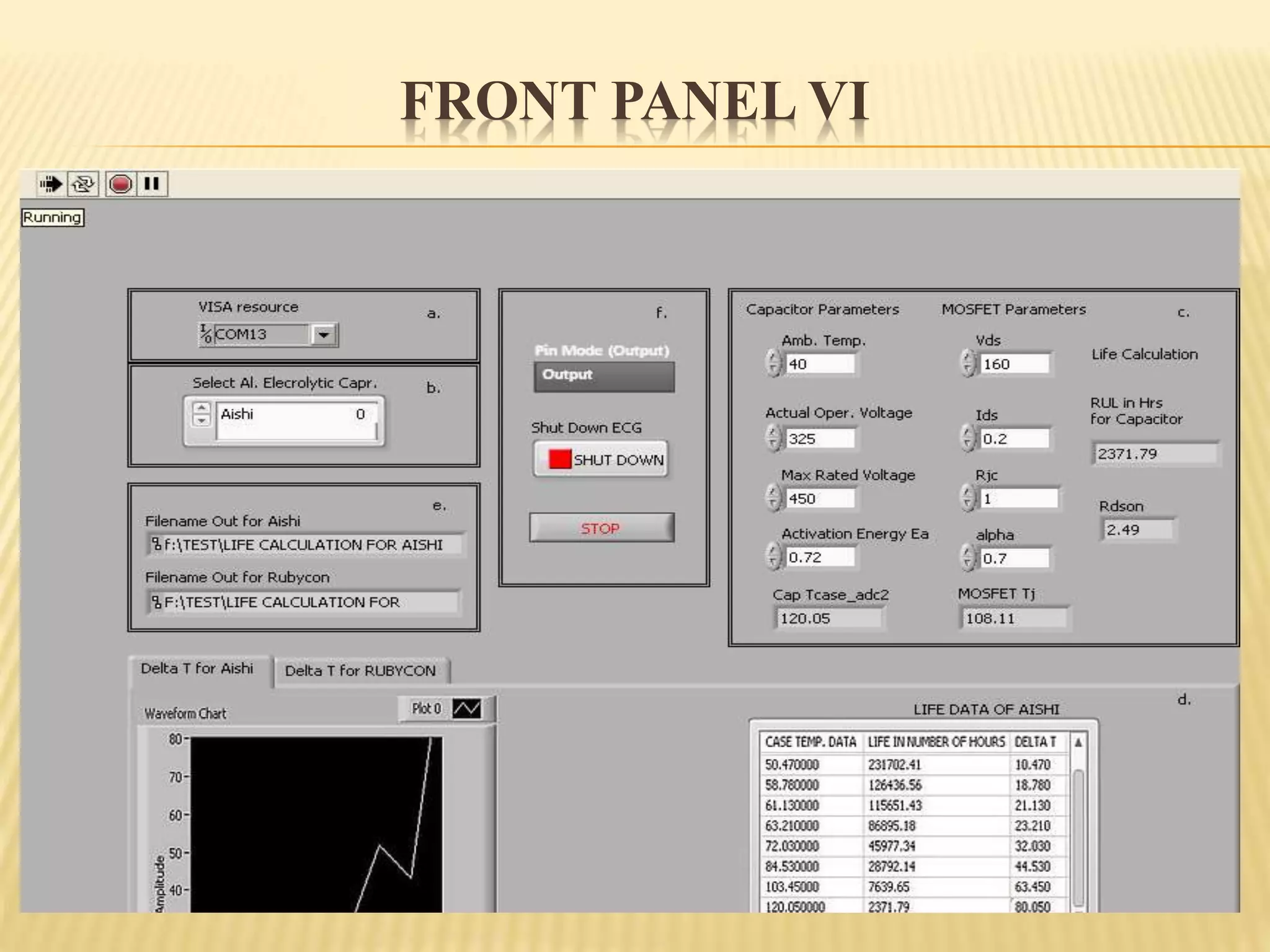This screenshot has height=952, width=1270.
Task: Toggle the SHUT DOWN ECG button
Action: (600, 459)
